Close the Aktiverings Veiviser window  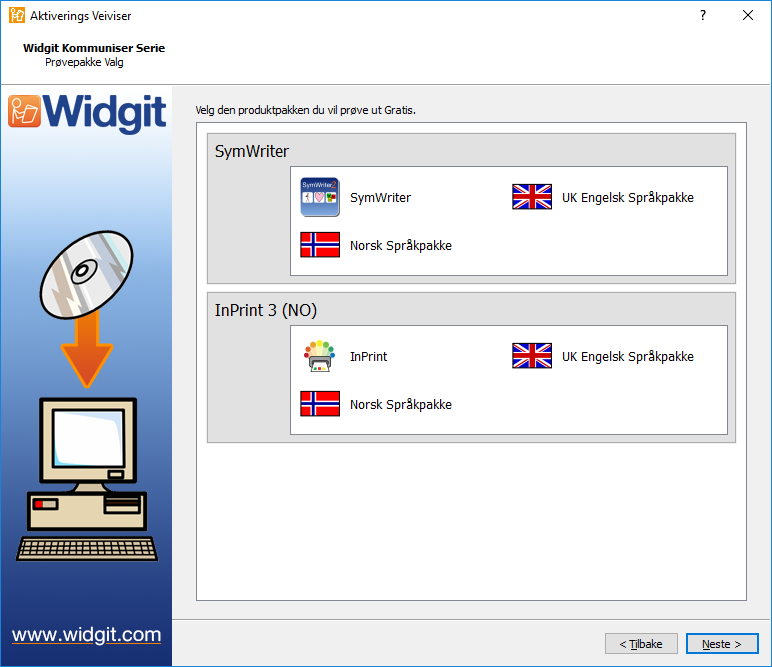click(x=748, y=15)
